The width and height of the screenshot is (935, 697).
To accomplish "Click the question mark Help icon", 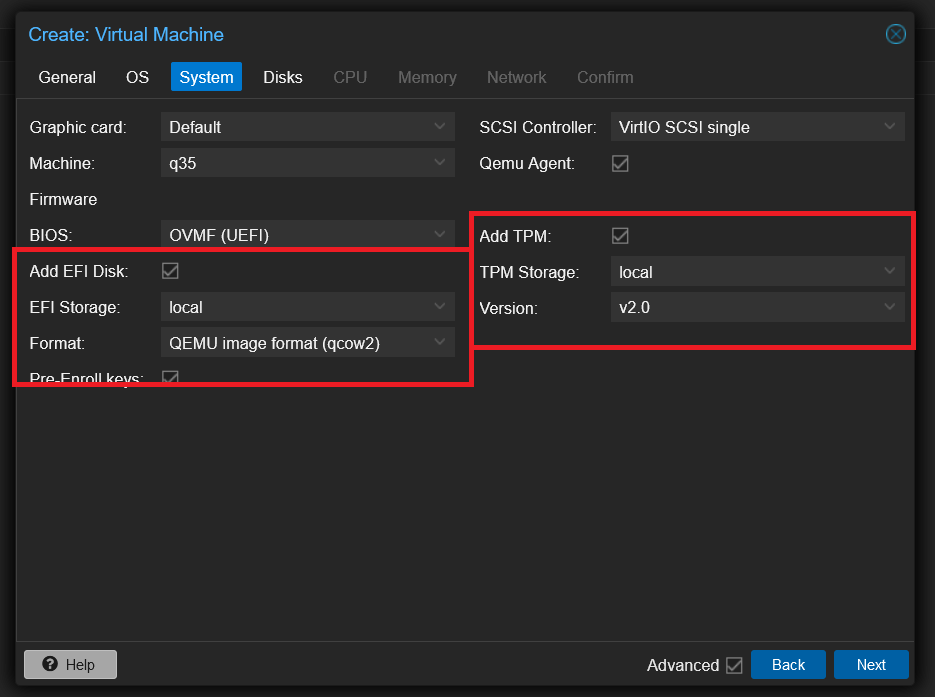I will (x=50, y=664).
